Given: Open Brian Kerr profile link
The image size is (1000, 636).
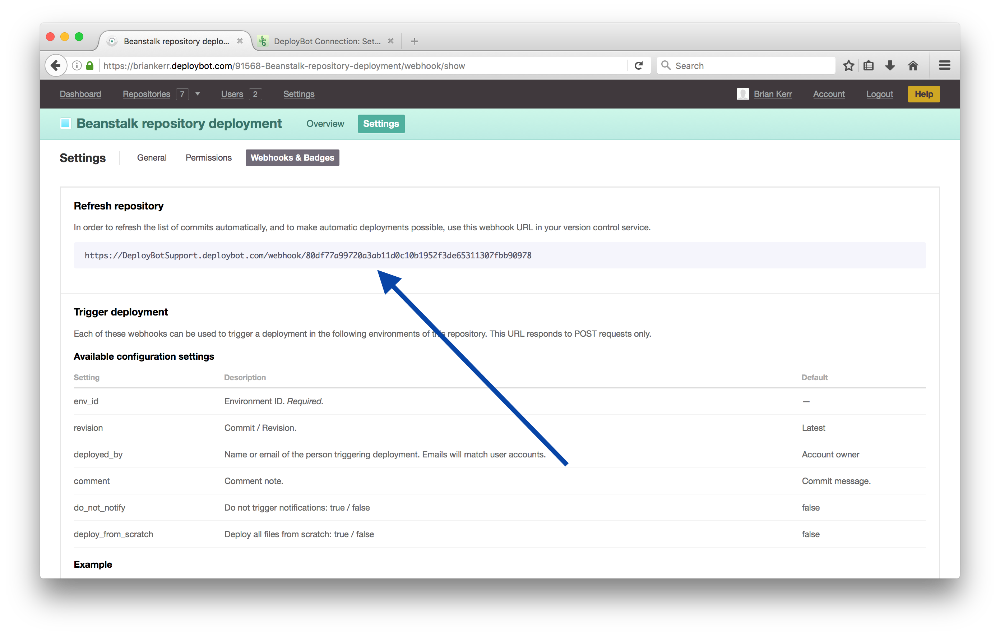Looking at the screenshot, I should 772,94.
